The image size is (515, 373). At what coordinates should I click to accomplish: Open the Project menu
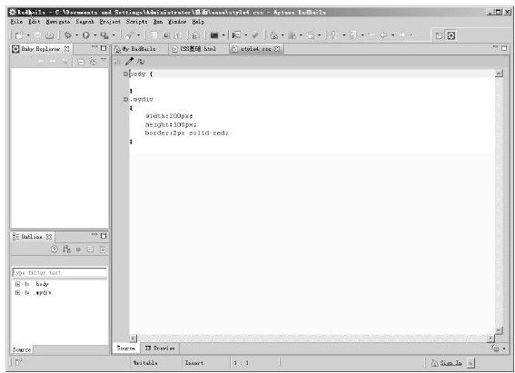110,22
